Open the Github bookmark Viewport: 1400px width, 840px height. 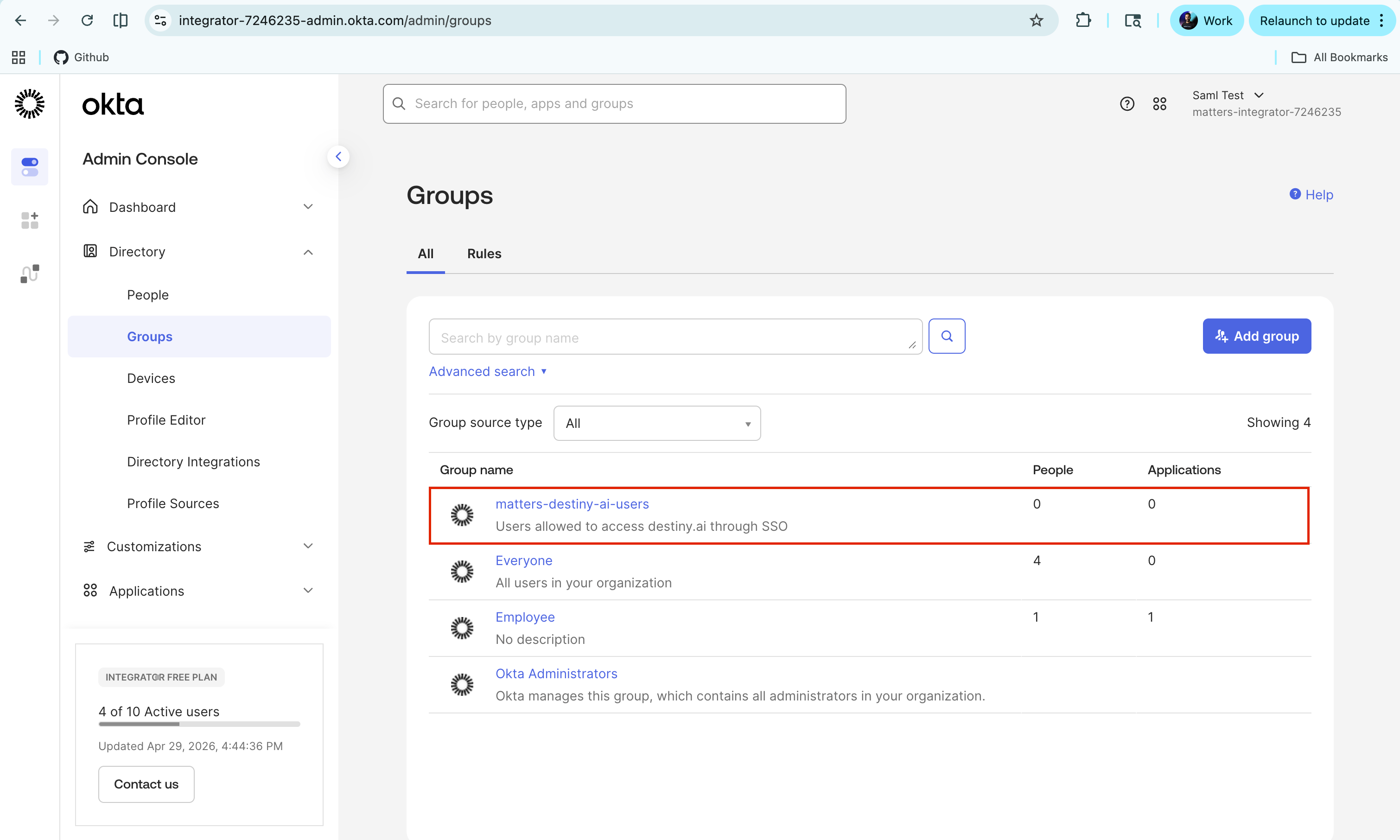pos(82,57)
